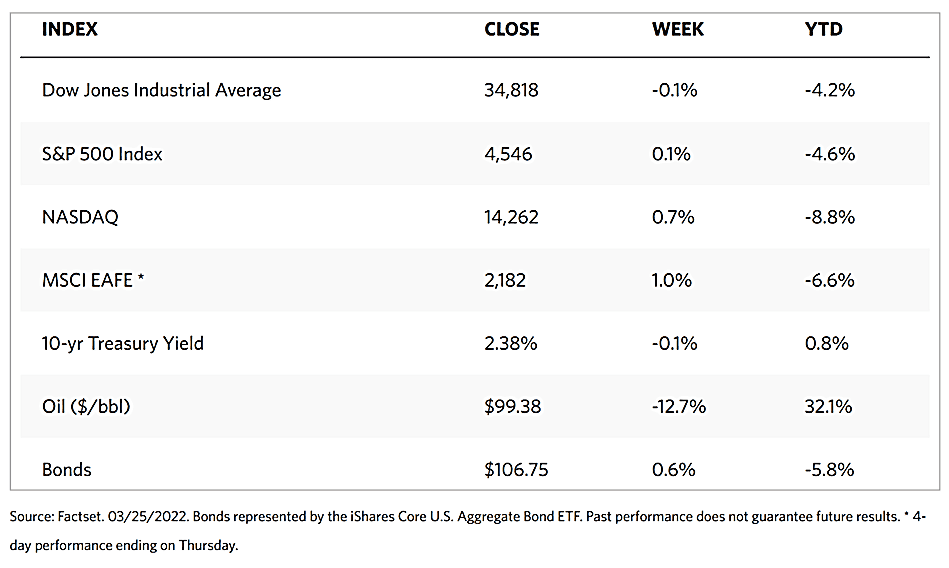This screenshot has width=949, height=568.
Task: Select the Oil ($/bbl) row label
Action: (86, 406)
